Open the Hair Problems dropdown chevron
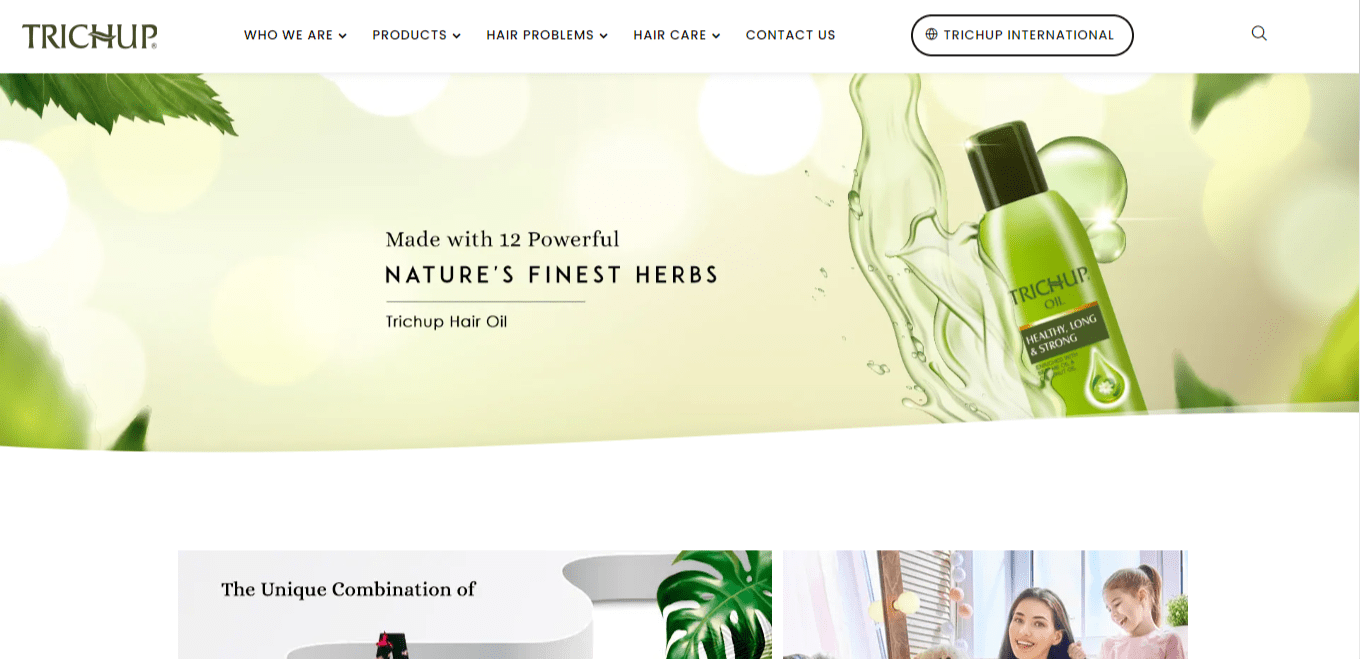This screenshot has width=1360, height=659. (603, 36)
